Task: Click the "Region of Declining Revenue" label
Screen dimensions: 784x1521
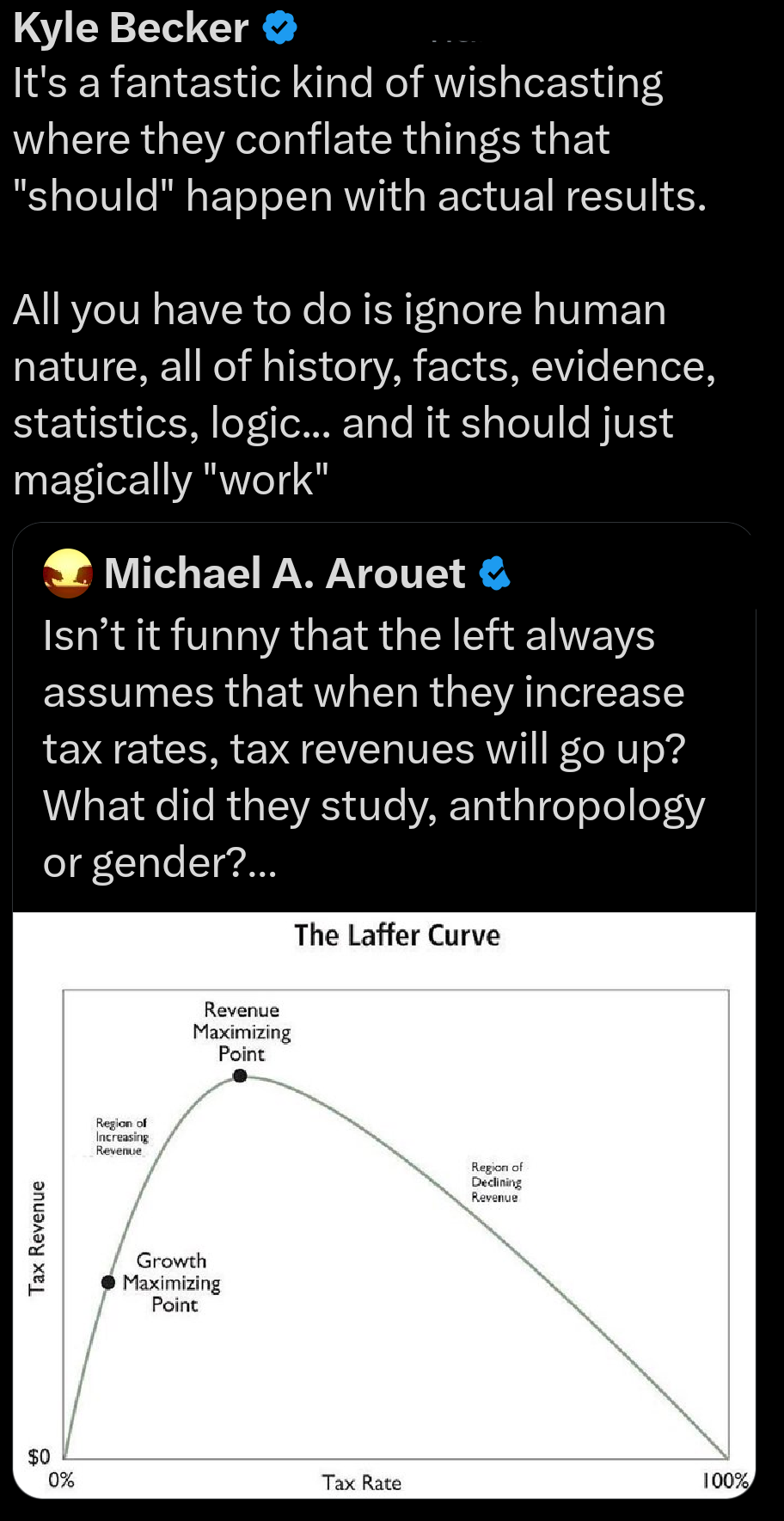Action: point(496,1182)
